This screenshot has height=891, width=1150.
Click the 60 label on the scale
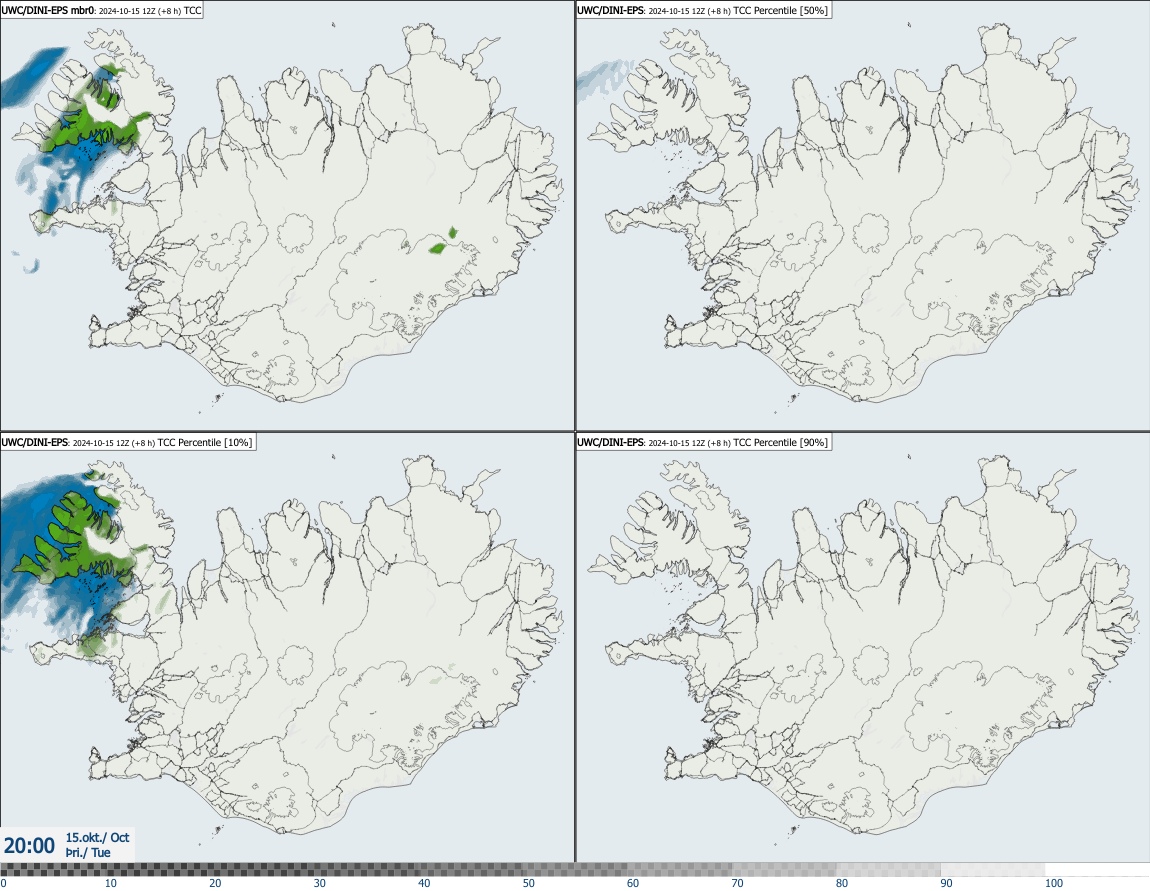pos(633,883)
